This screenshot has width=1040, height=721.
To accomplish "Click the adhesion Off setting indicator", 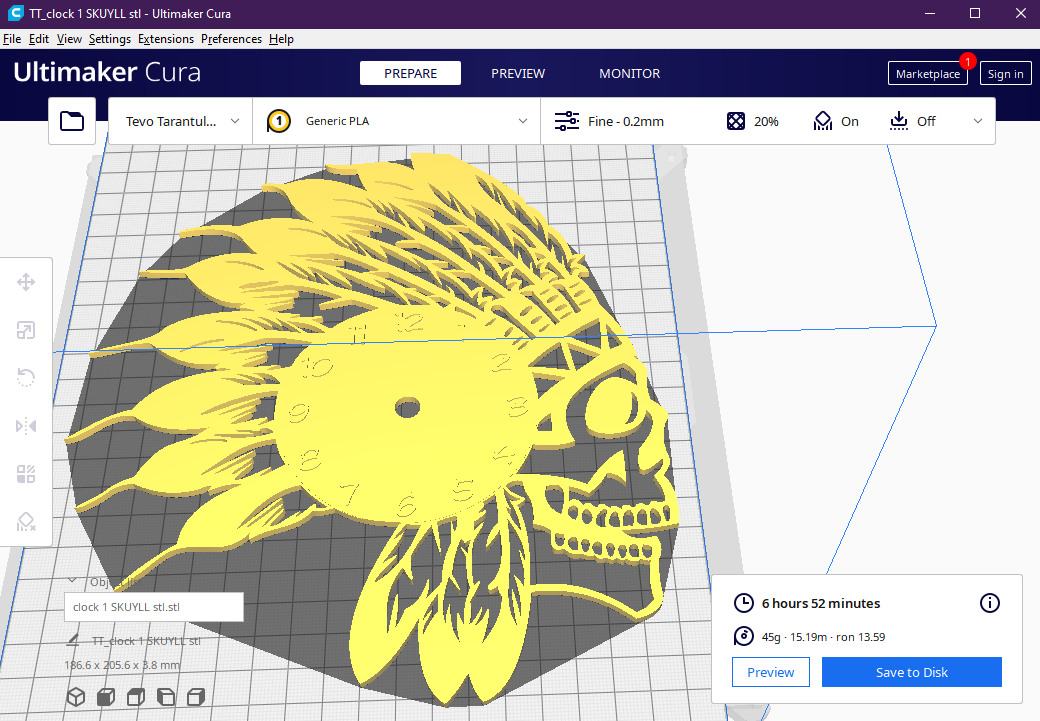I will coord(912,121).
